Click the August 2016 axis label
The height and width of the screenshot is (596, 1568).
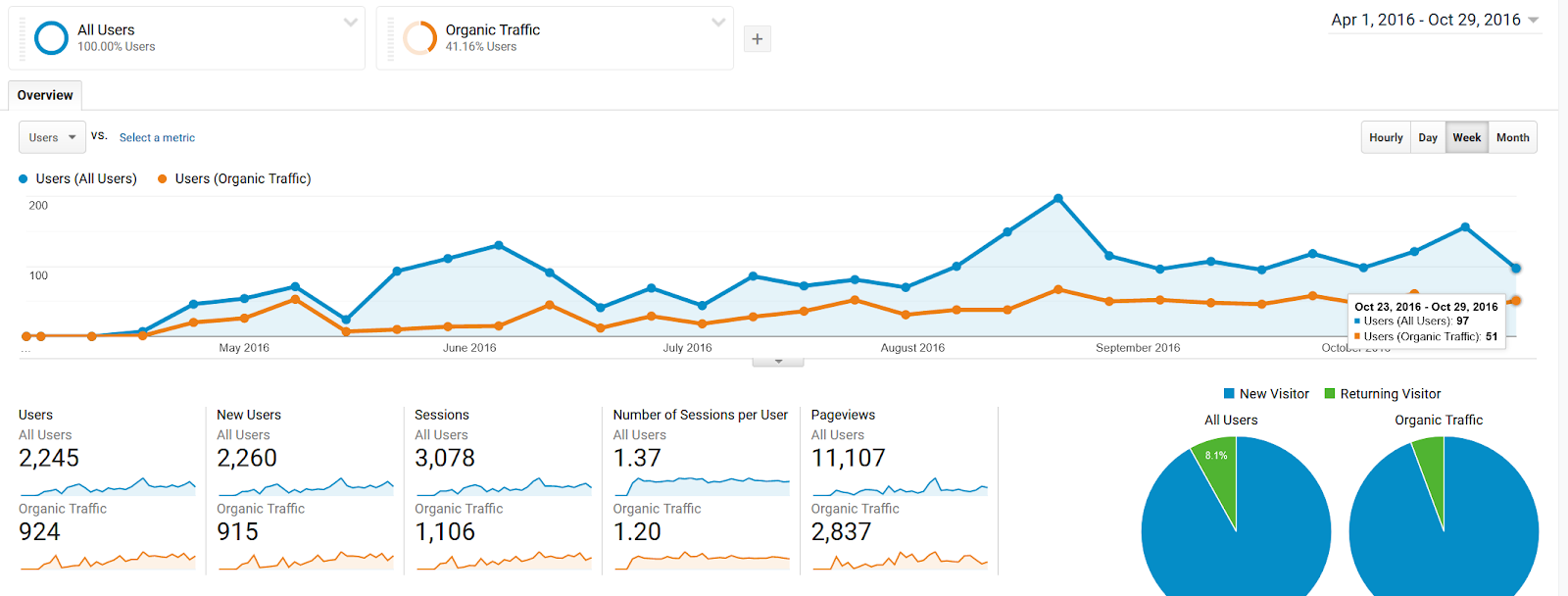(912, 348)
